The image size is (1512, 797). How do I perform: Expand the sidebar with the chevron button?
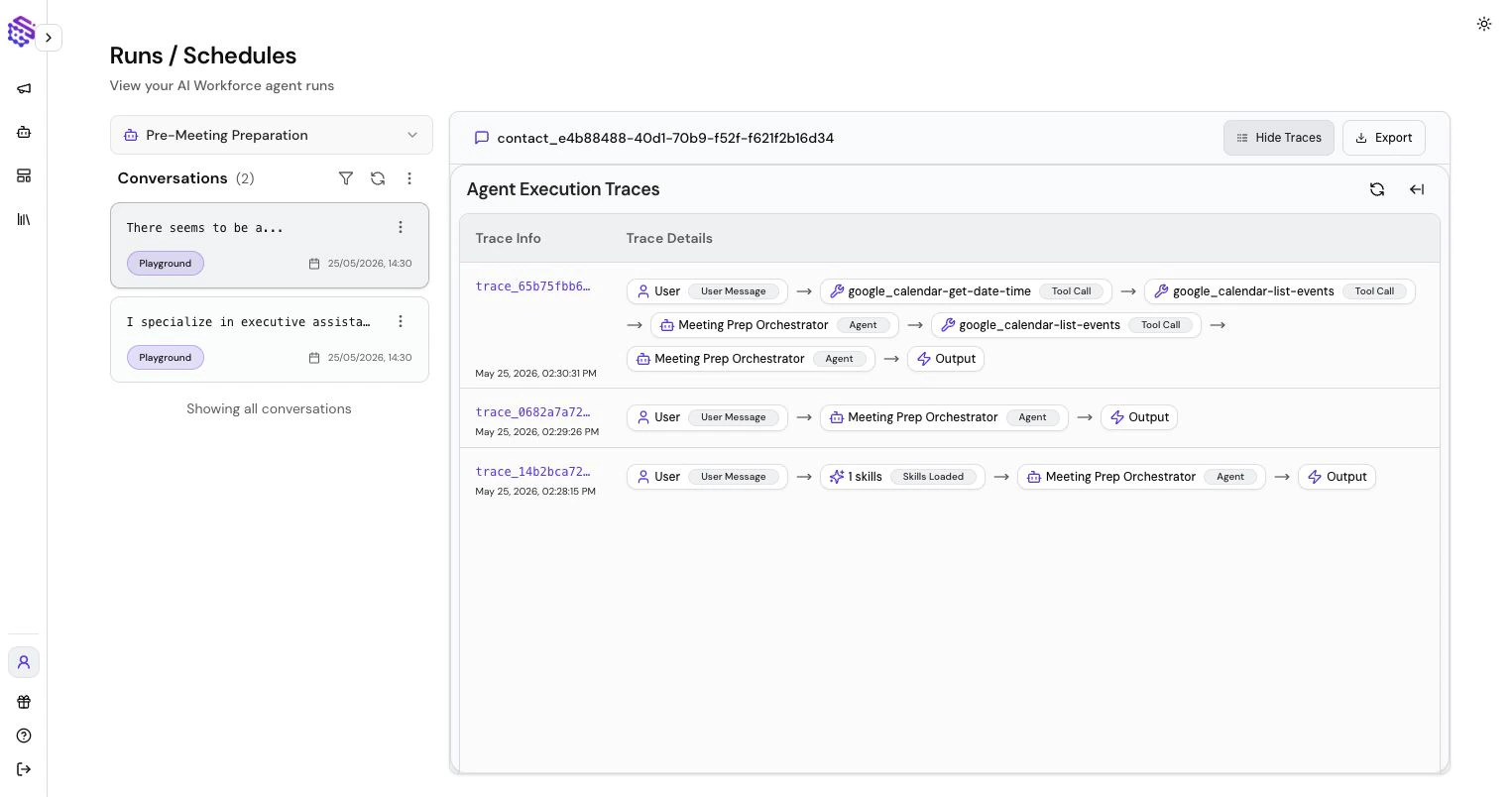click(49, 38)
